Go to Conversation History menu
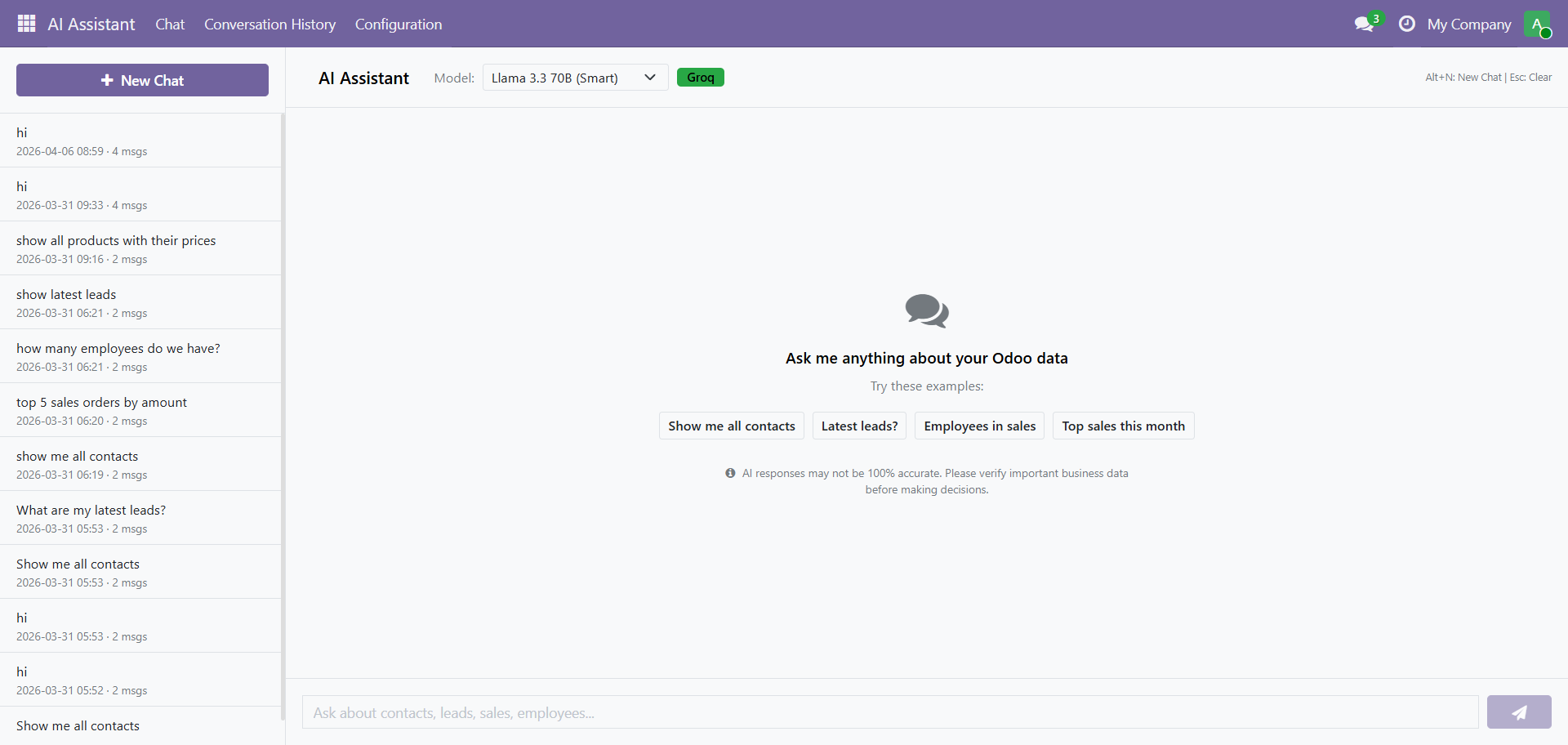 (269, 25)
